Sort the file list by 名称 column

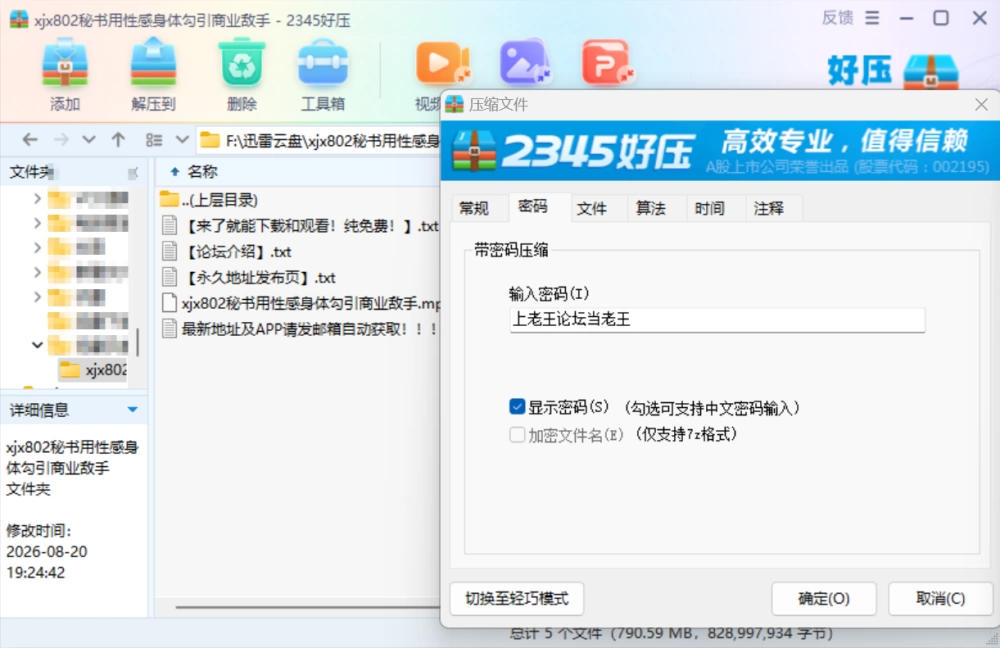coord(202,172)
